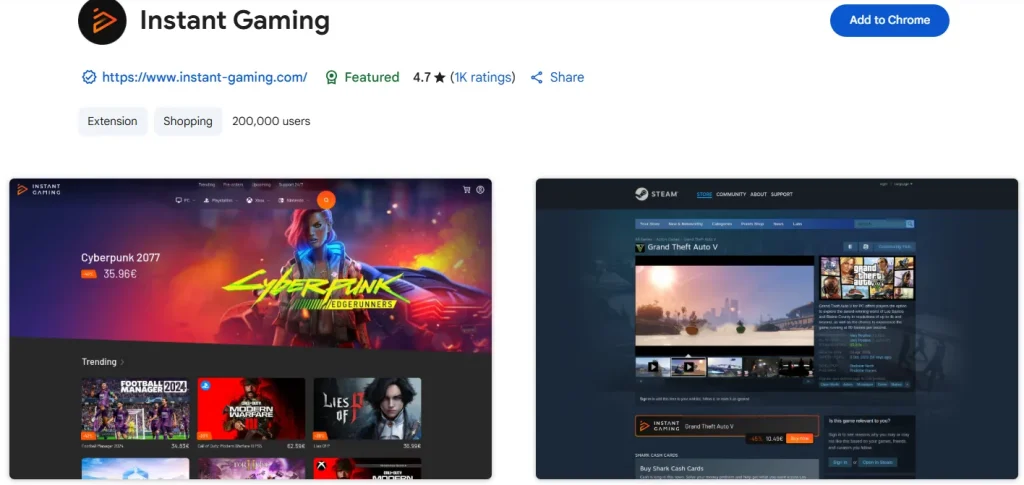Screen dimensions: 1024x485
Task: Click the Instant Gaming extension logo icon
Action: pos(102,21)
